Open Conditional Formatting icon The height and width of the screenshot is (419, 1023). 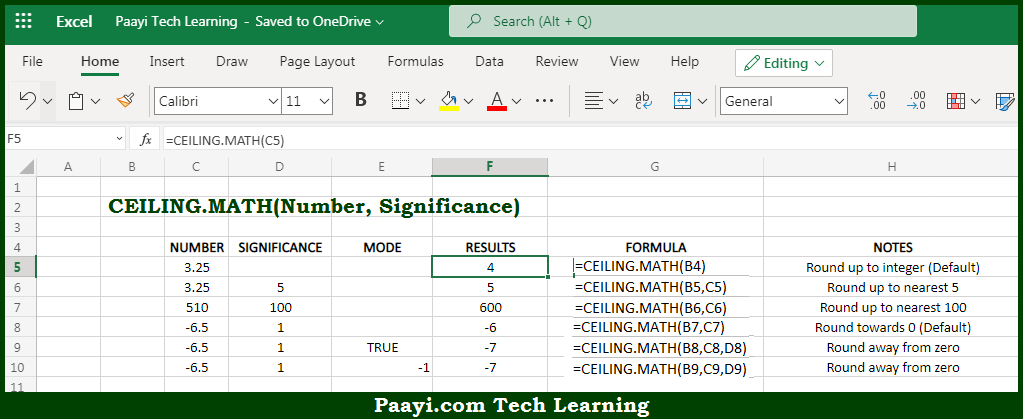(956, 101)
